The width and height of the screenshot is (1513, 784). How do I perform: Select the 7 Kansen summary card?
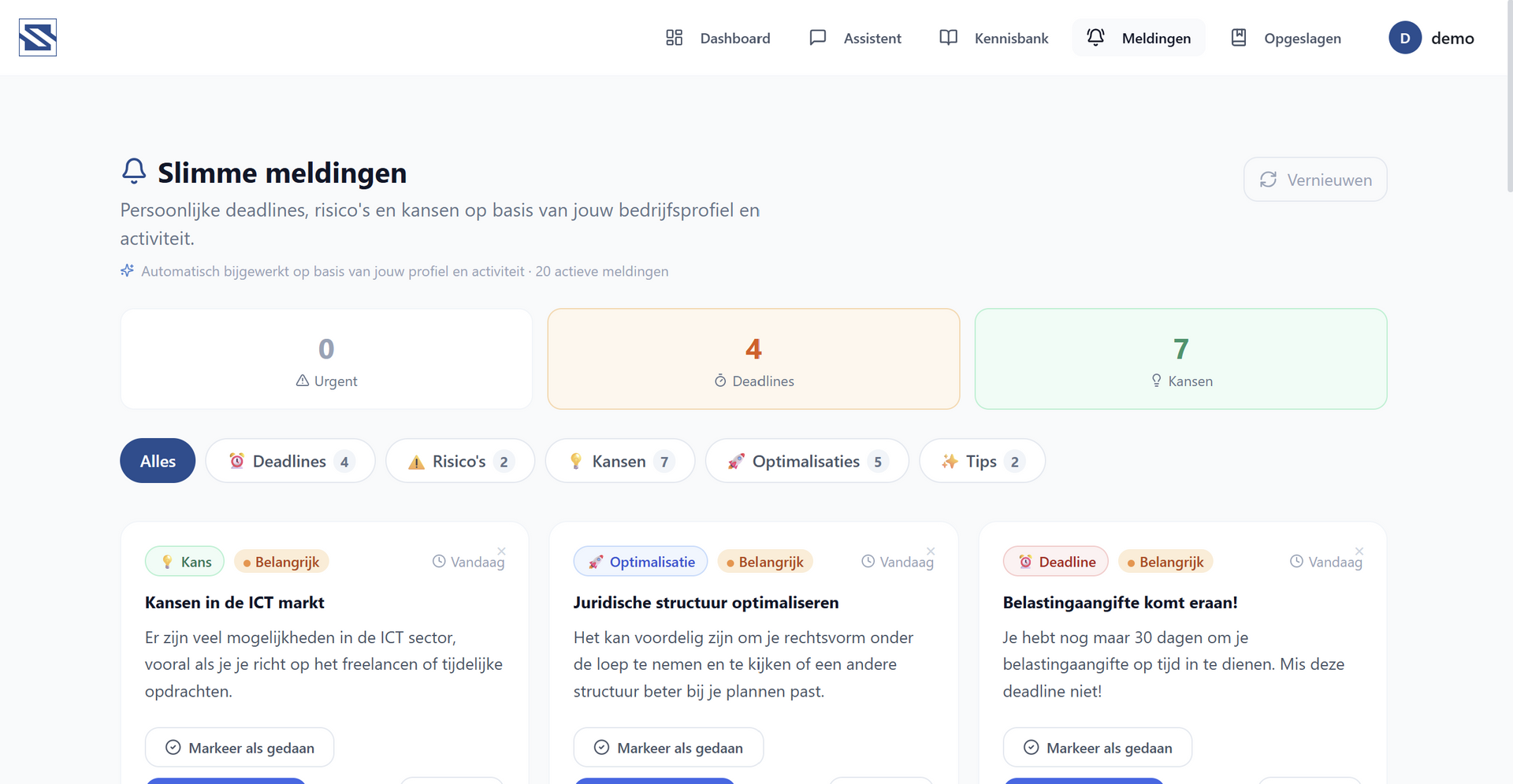[1180, 359]
